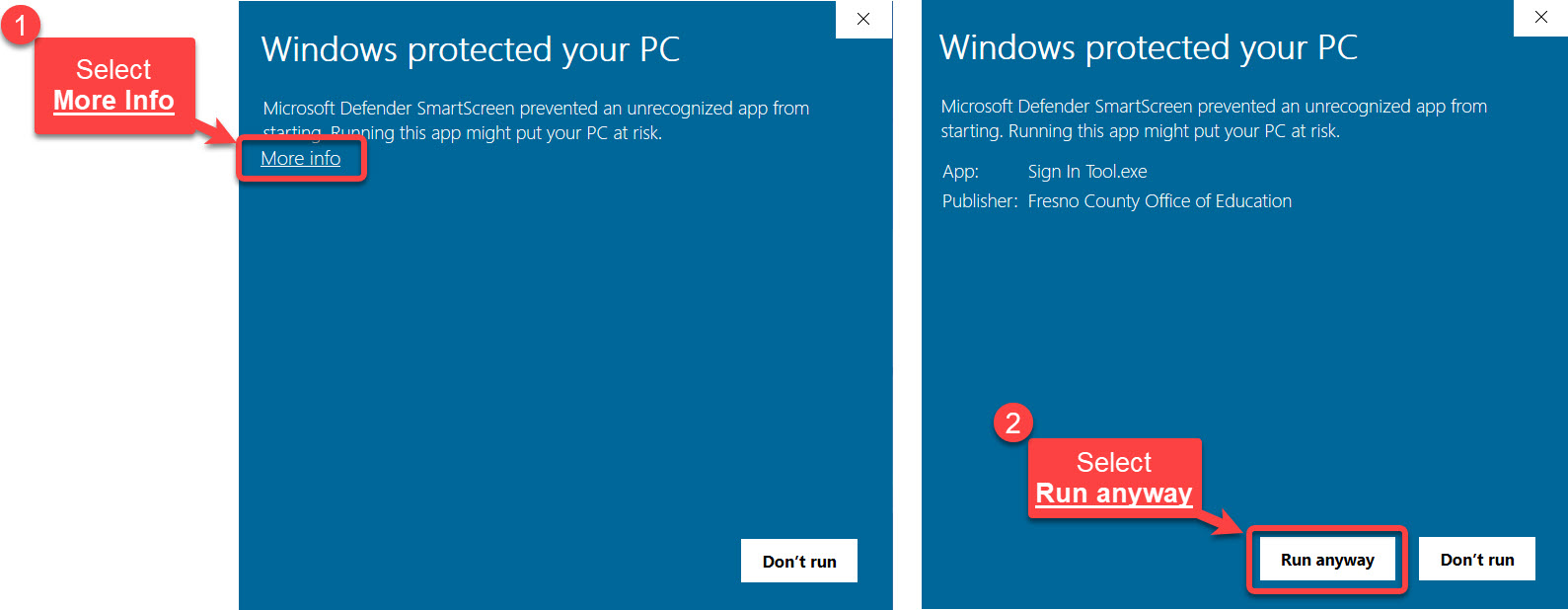Click the 'Select Run anyway' red callout
The image size is (1568, 610).
[1114, 478]
